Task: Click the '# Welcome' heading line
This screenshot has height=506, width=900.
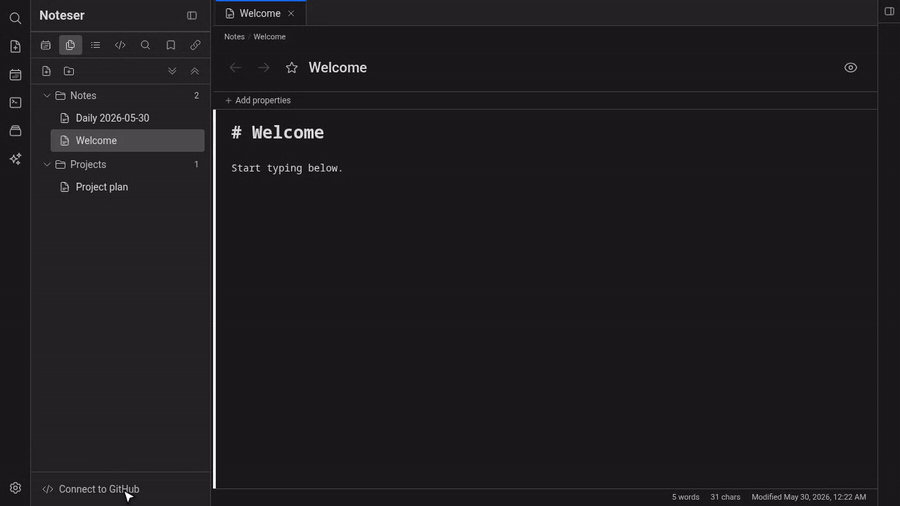Action: coord(277,133)
